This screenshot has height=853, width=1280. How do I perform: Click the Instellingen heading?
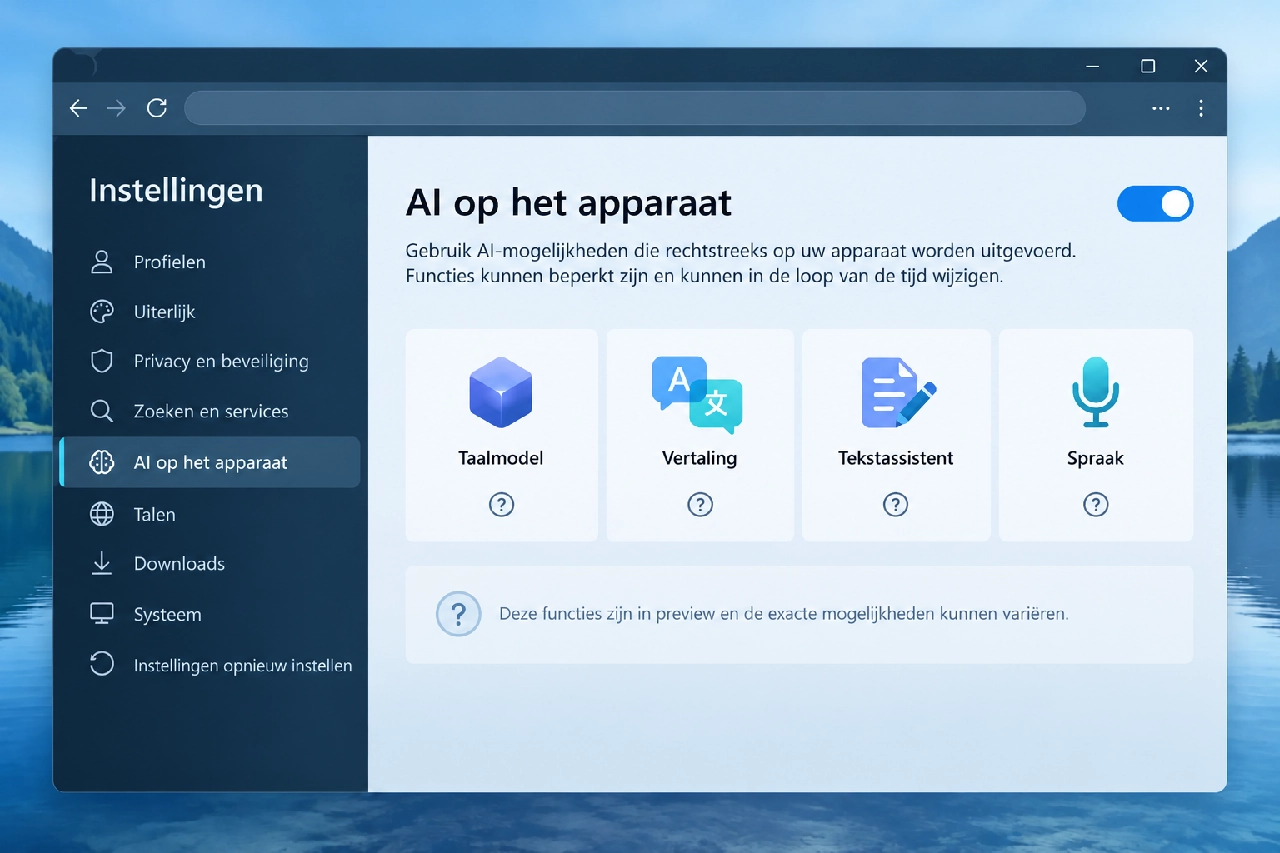[176, 190]
